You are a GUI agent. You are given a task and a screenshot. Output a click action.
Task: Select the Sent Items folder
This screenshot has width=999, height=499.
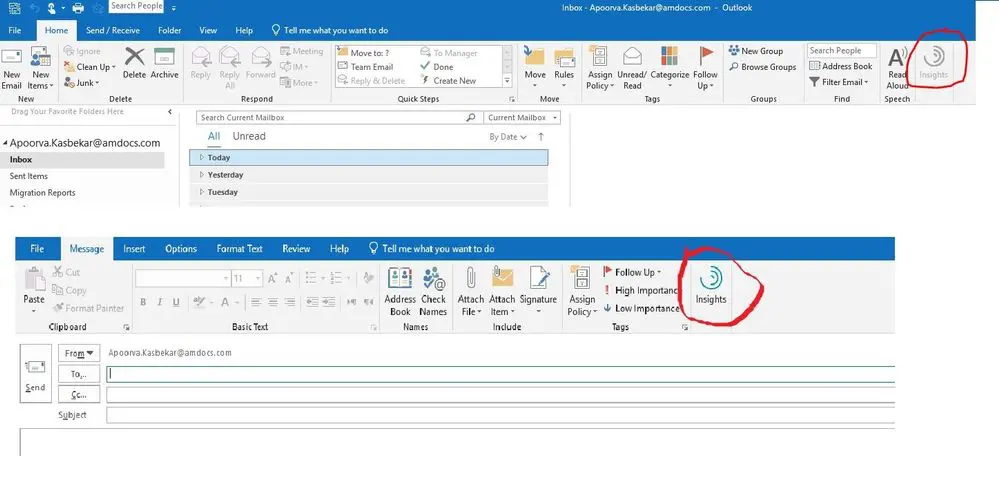(29, 177)
